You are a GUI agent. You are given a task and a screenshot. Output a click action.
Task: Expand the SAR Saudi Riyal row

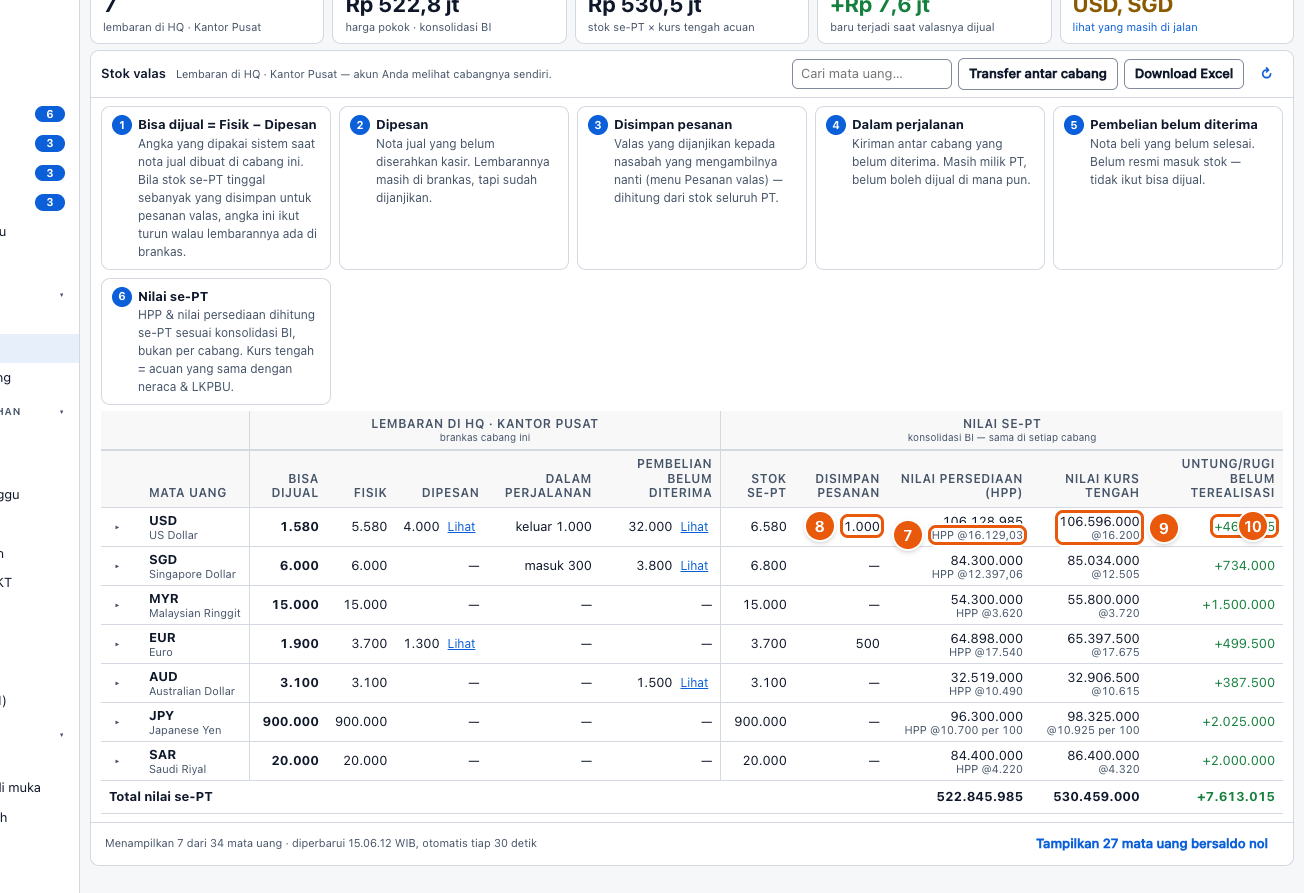coord(117,761)
